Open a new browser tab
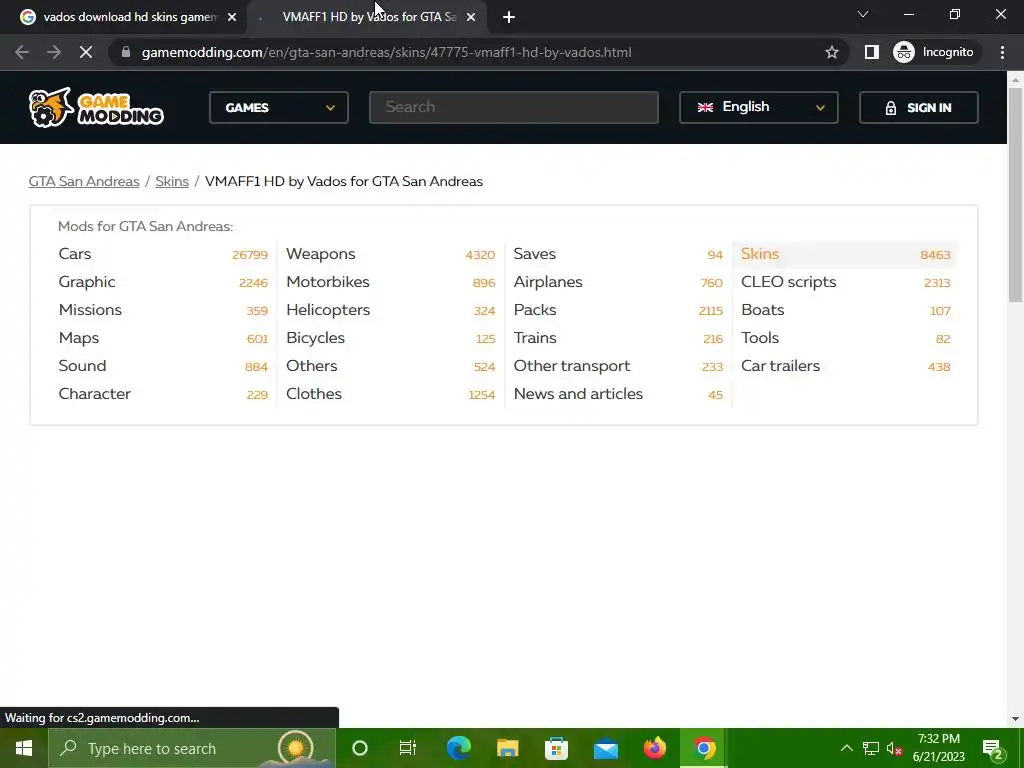The width and height of the screenshot is (1024, 768). coord(509,17)
